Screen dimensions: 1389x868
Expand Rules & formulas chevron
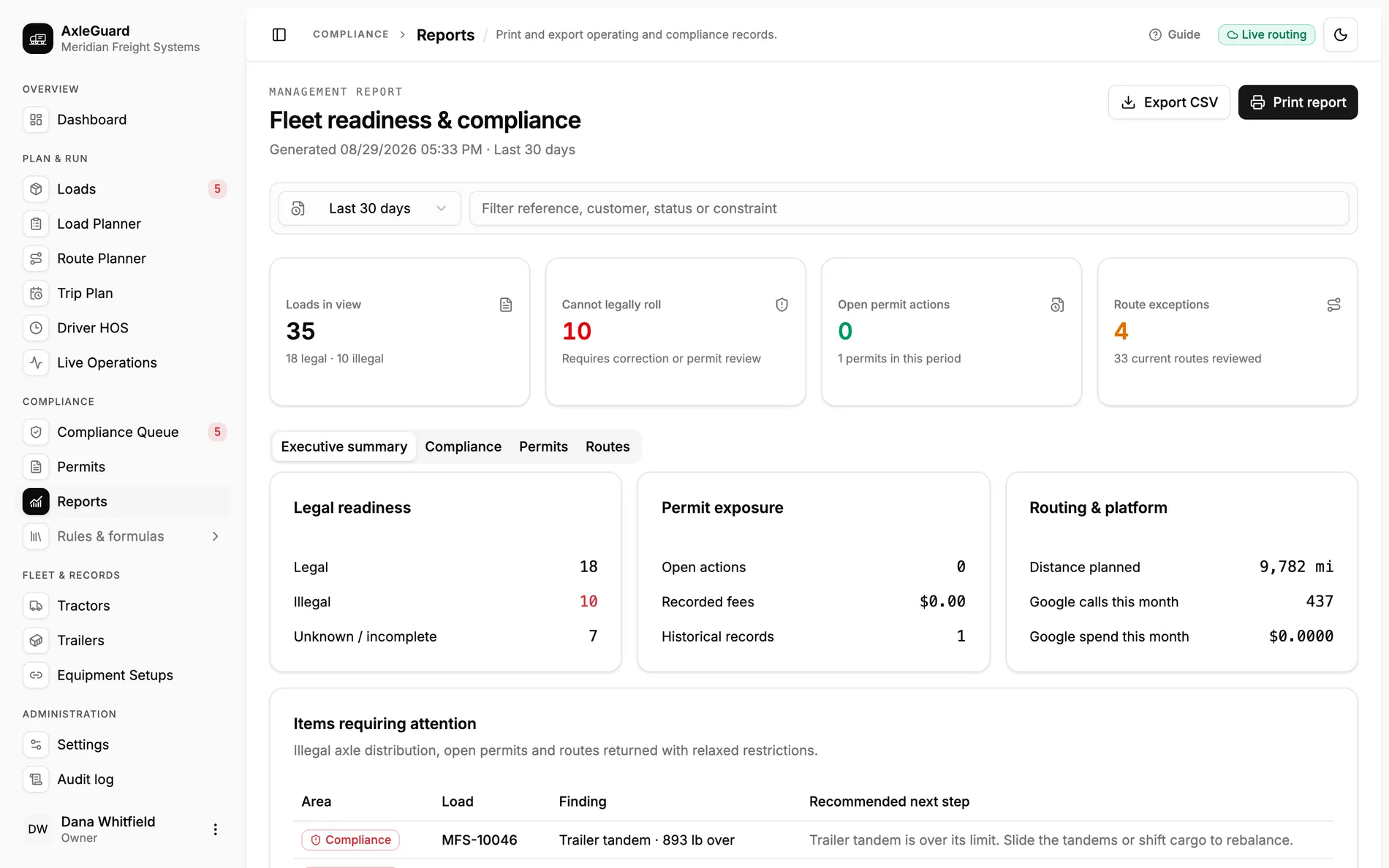[x=215, y=536]
